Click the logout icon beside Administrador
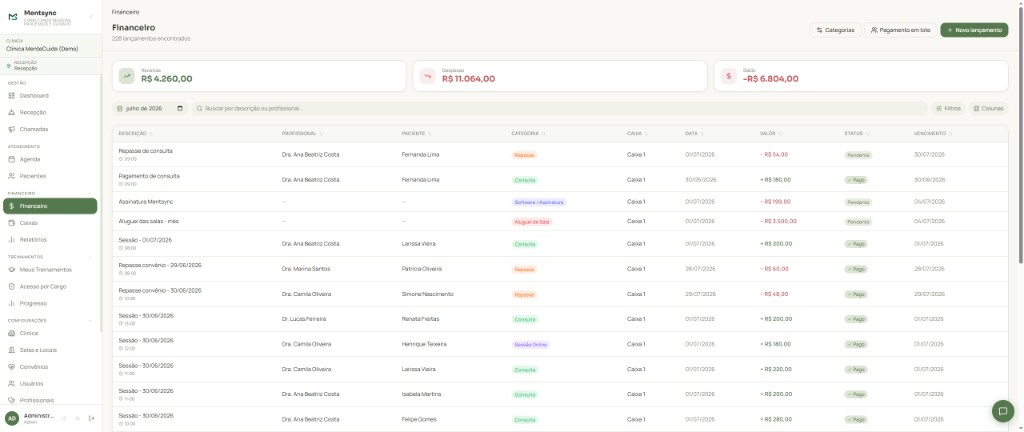1024x432 pixels. pyautogui.click(x=91, y=418)
